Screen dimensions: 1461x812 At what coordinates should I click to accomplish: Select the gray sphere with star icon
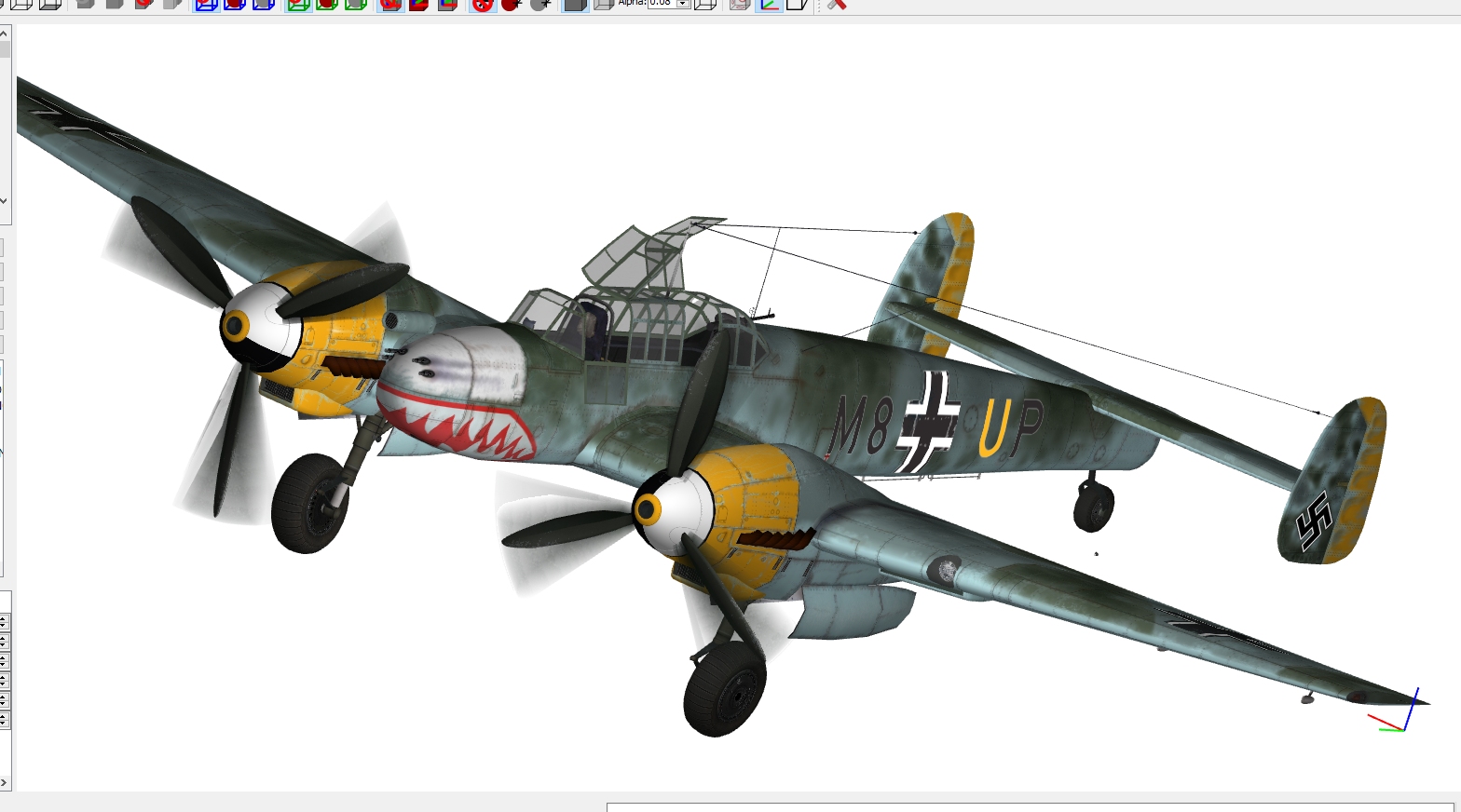[539, 4]
